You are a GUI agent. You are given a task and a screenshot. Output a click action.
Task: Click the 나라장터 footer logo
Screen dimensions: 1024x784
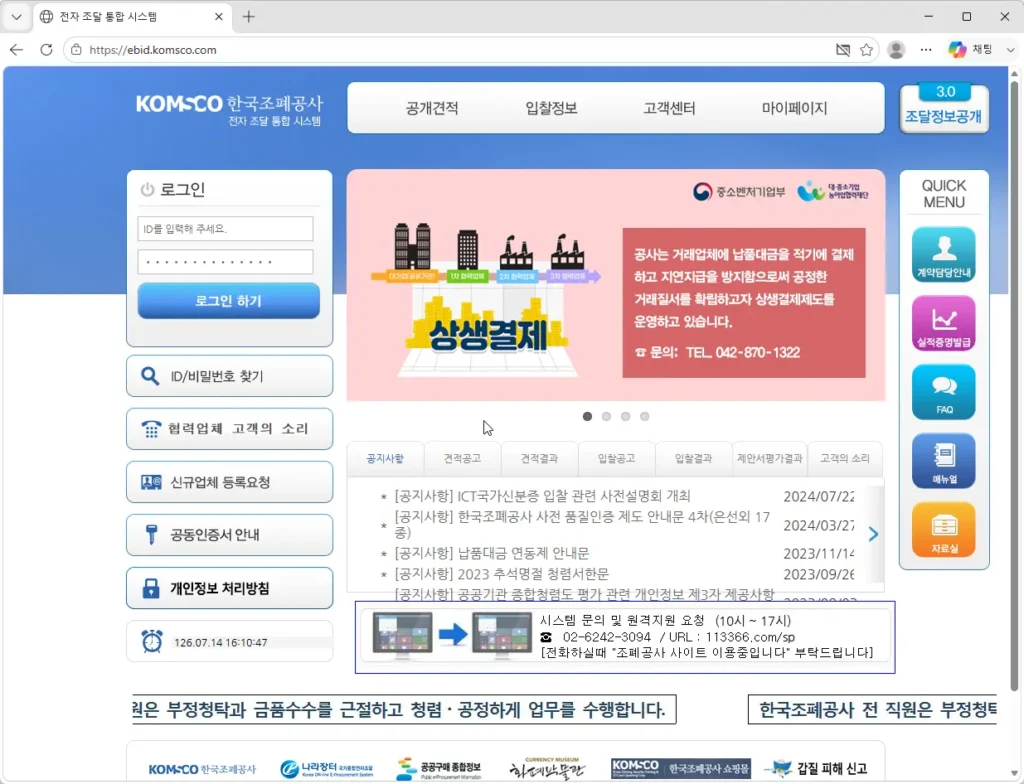click(x=327, y=768)
